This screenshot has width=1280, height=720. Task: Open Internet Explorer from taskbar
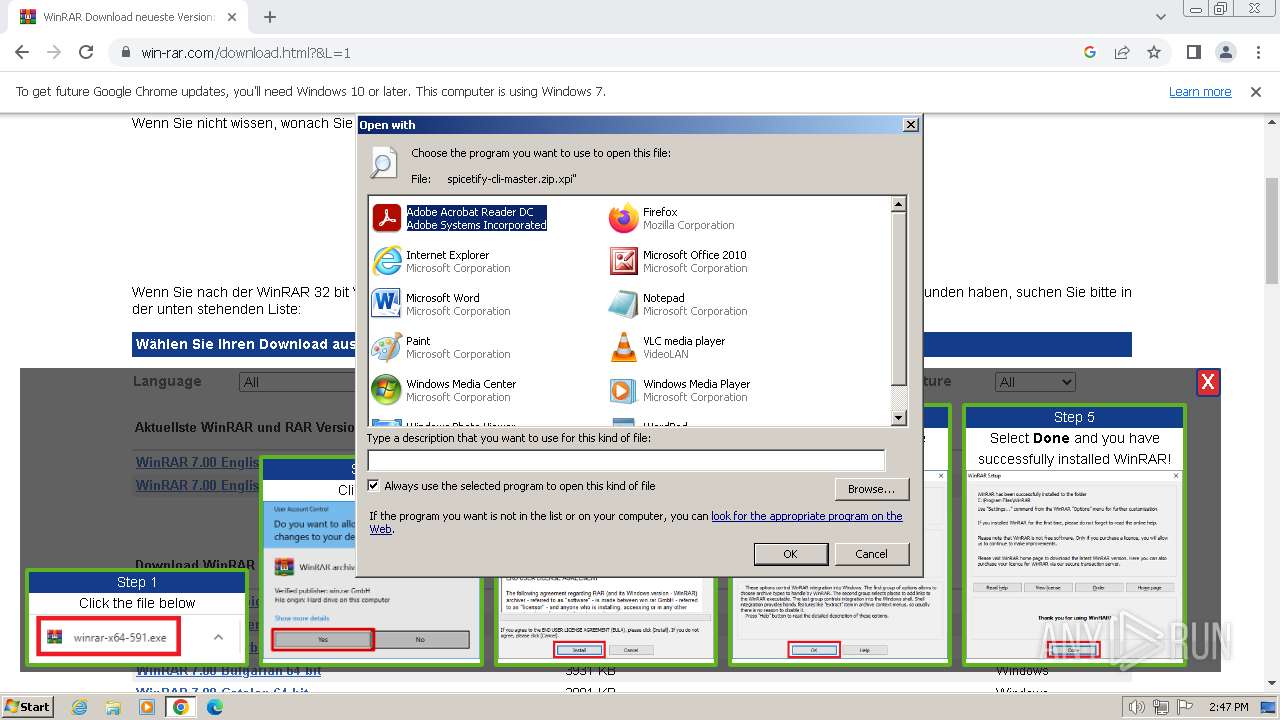[x=79, y=707]
